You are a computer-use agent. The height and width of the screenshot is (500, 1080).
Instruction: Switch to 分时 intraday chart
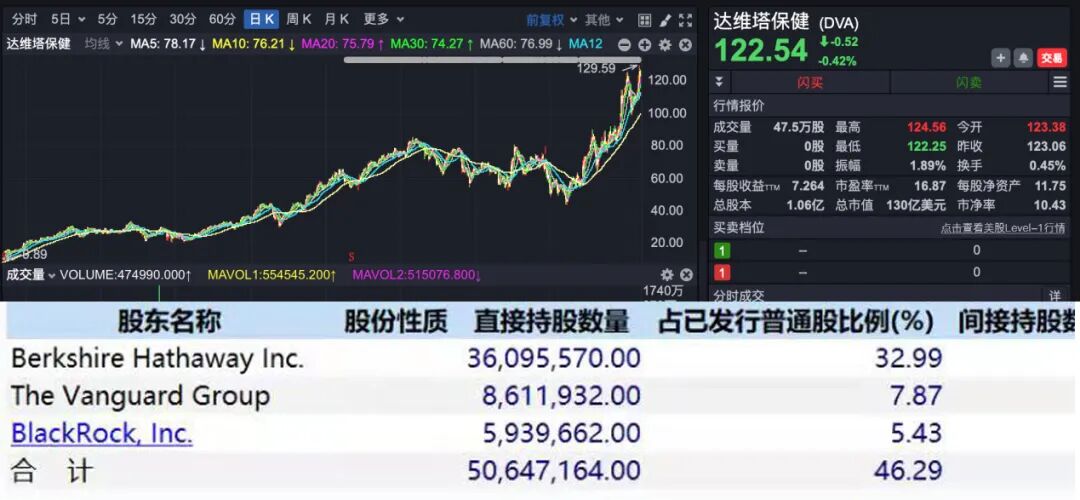[x=24, y=19]
